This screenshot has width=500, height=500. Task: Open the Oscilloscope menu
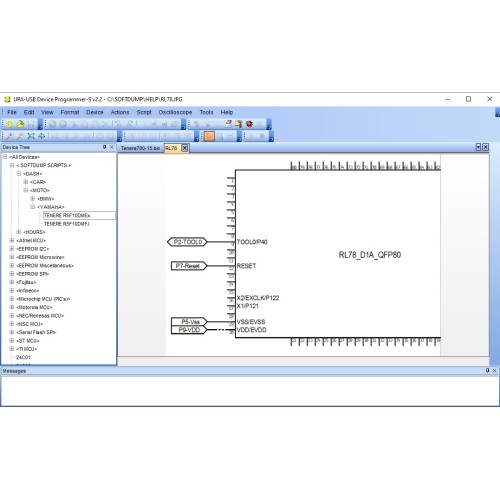pyautogui.click(x=175, y=112)
